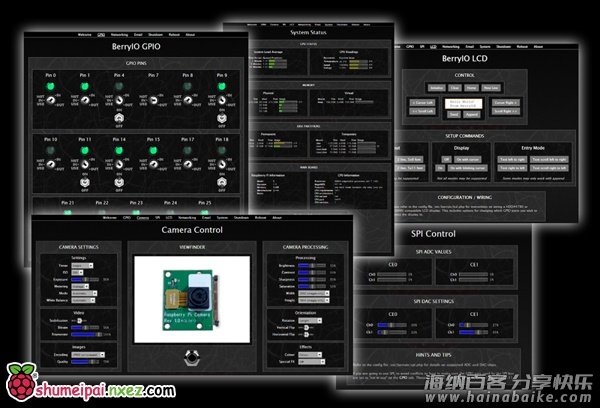This screenshot has width=600, height=408.
Task: Open the camera Metering dropdown
Action: pyautogui.click(x=80, y=286)
